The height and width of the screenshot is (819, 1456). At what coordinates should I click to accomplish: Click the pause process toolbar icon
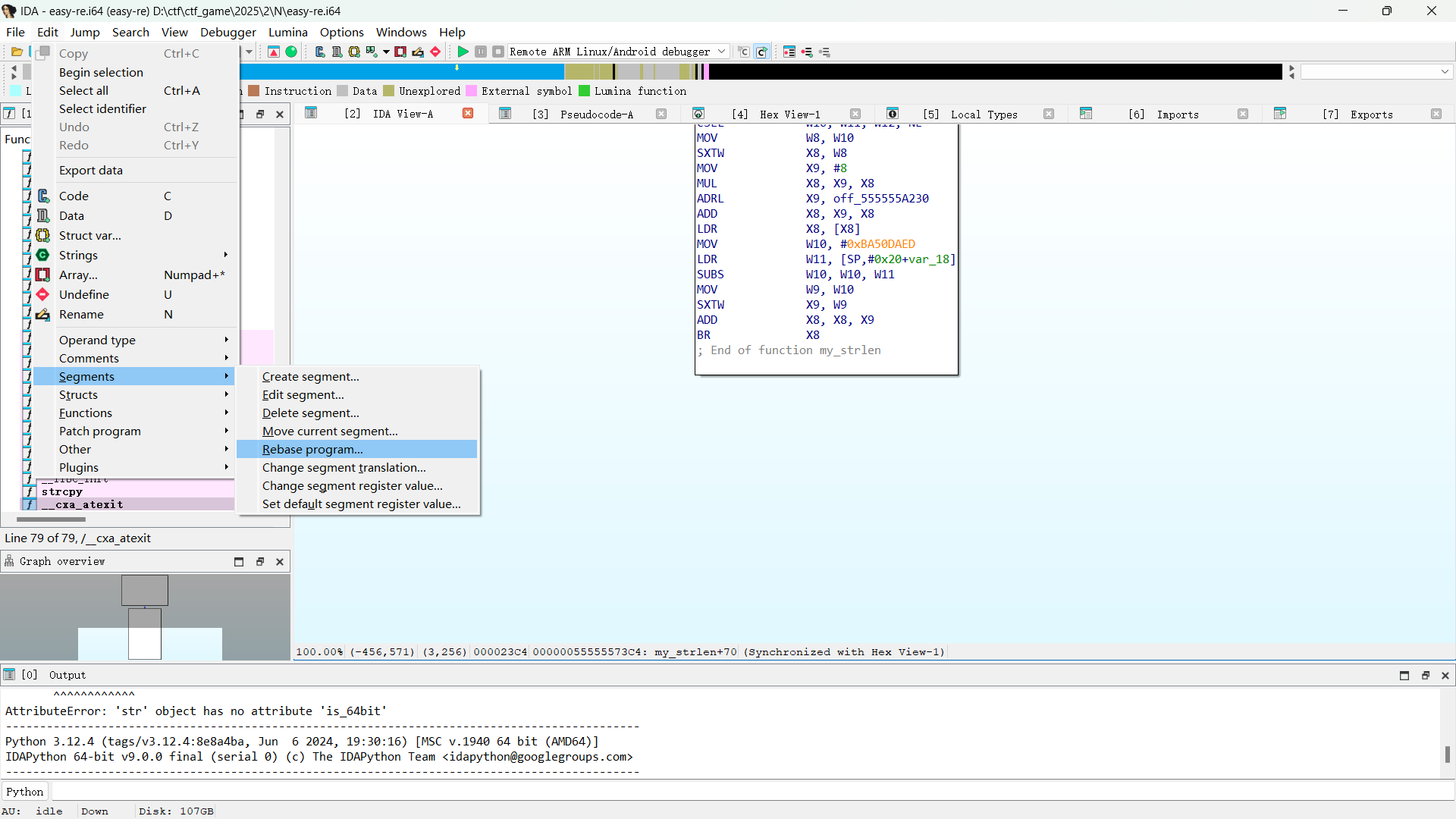point(481,52)
